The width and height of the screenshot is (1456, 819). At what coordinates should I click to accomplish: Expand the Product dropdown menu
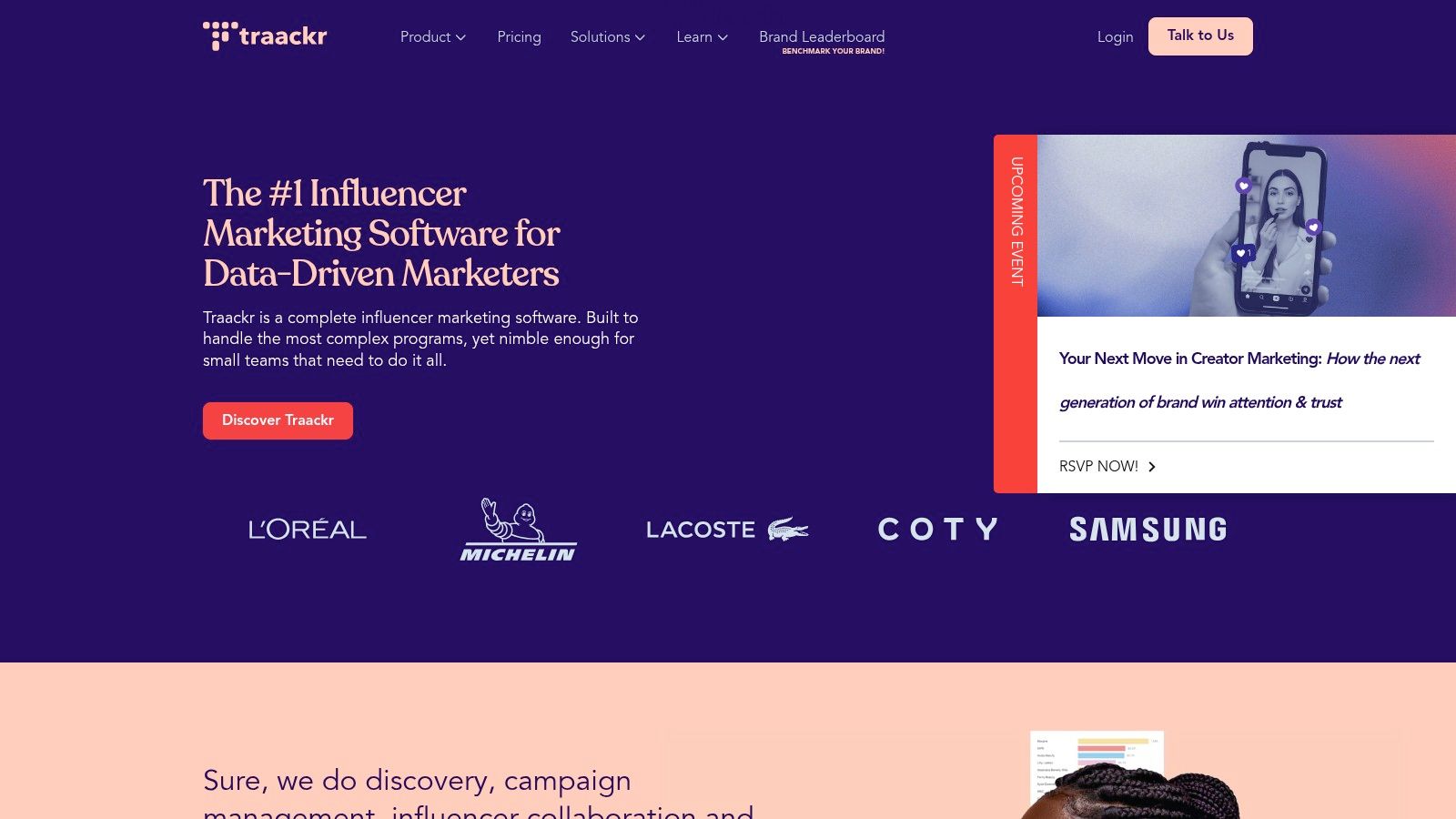coord(433,37)
